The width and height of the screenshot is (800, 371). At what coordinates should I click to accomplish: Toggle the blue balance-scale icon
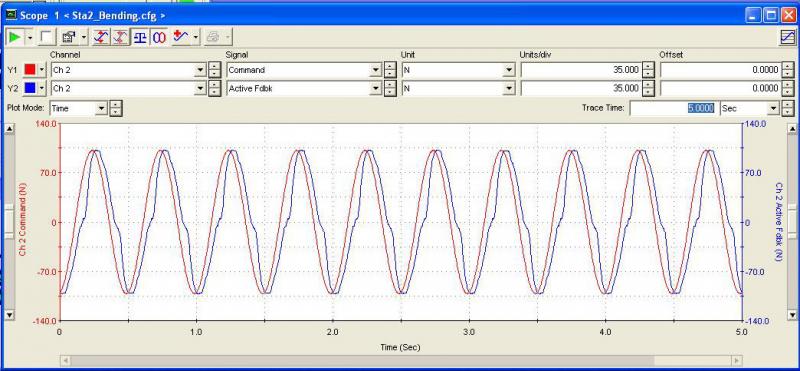140,37
